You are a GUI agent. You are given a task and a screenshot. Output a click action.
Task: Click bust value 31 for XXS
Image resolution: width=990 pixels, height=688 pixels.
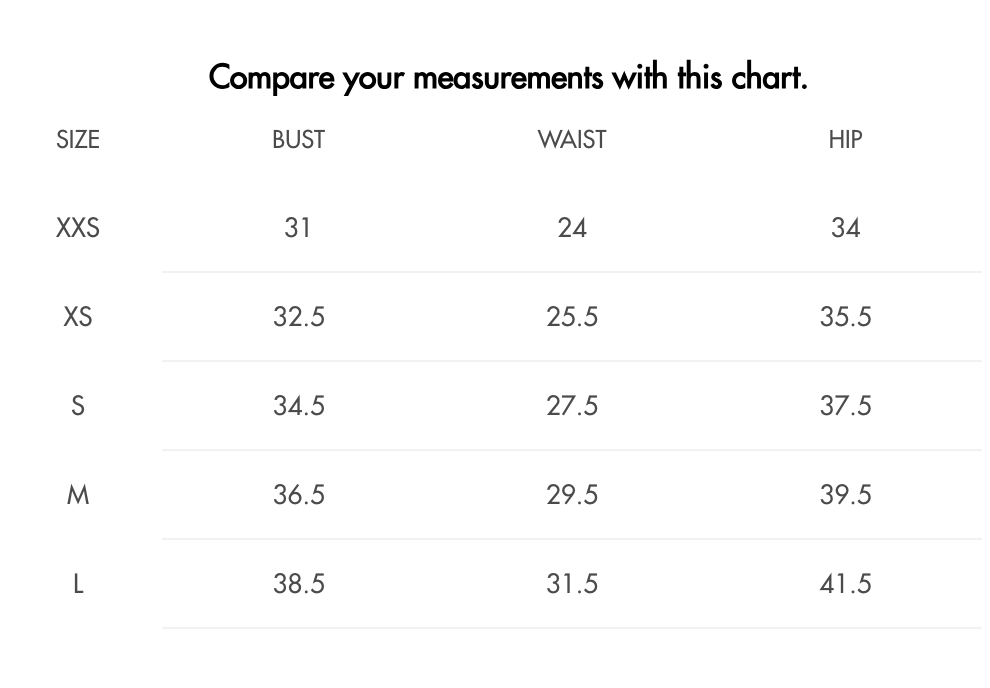pyautogui.click(x=298, y=228)
